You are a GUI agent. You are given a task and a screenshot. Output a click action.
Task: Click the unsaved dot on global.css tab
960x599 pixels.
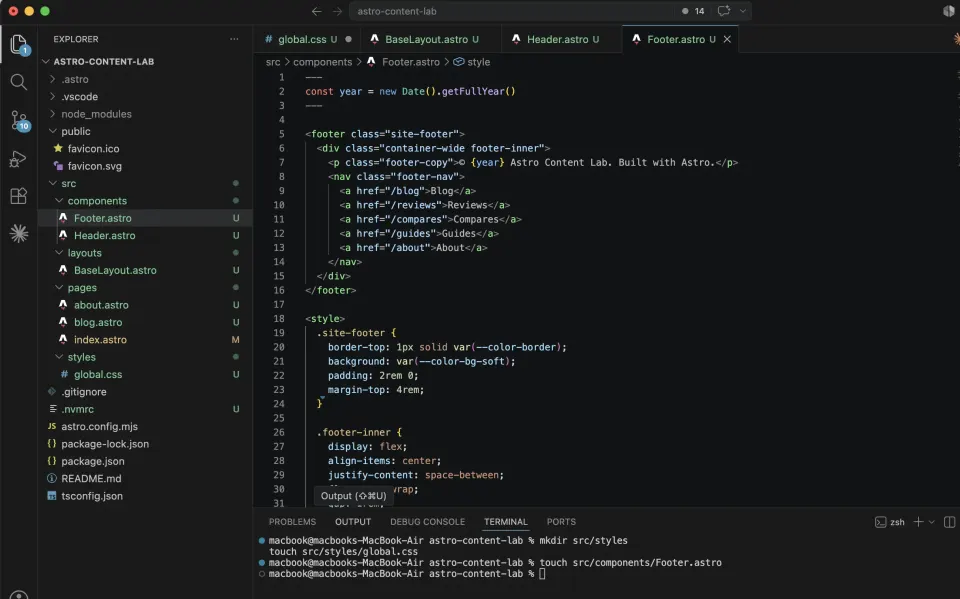click(x=348, y=39)
